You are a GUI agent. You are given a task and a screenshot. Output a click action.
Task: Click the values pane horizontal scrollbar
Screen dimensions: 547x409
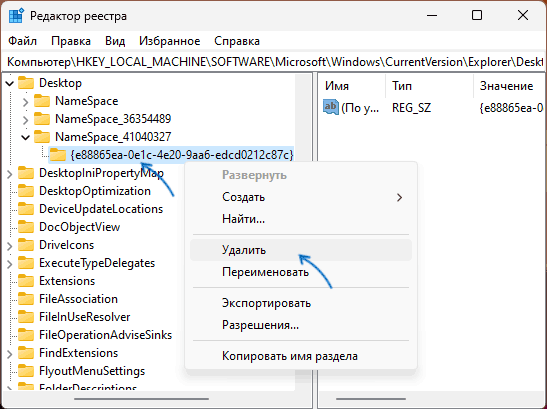(x=371, y=399)
